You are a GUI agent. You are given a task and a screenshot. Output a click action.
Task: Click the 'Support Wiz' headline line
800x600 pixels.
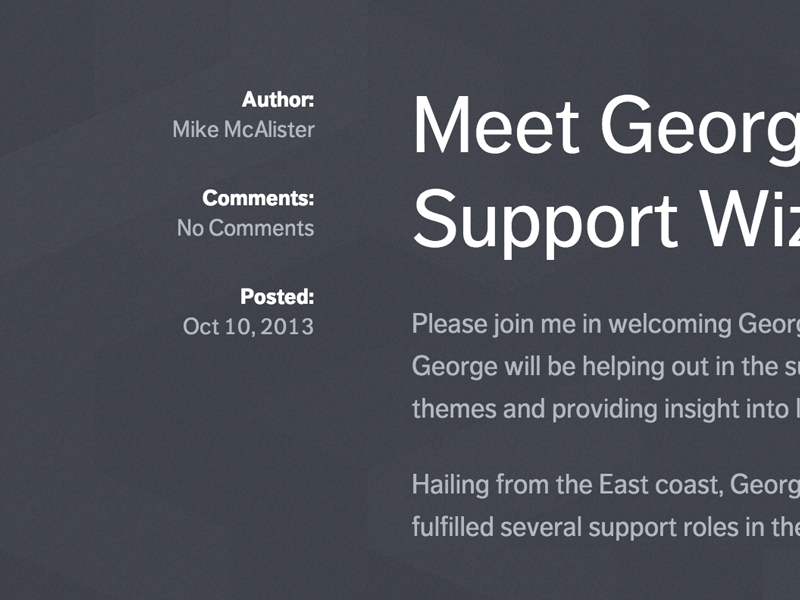click(605, 218)
